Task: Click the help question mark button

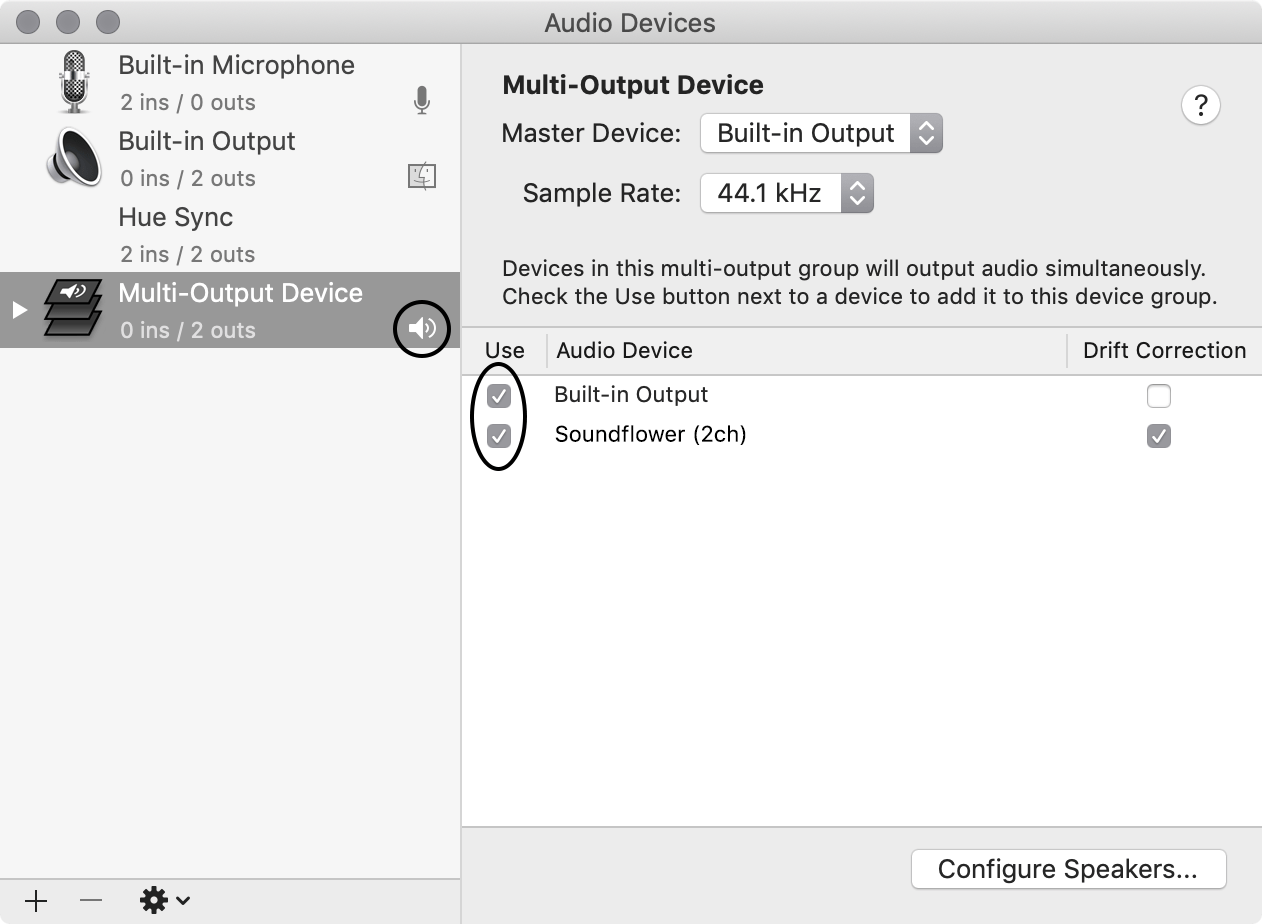Action: (x=1200, y=105)
